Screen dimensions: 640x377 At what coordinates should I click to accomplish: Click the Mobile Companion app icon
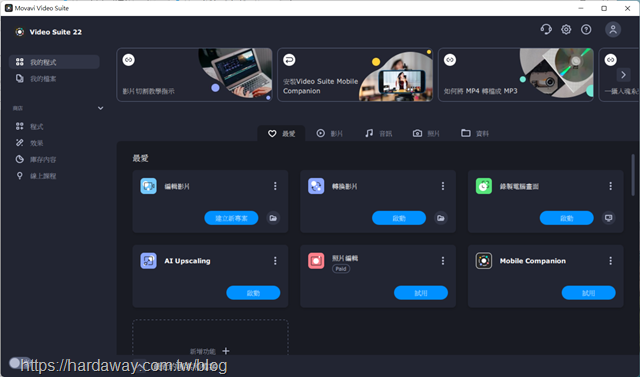click(484, 261)
